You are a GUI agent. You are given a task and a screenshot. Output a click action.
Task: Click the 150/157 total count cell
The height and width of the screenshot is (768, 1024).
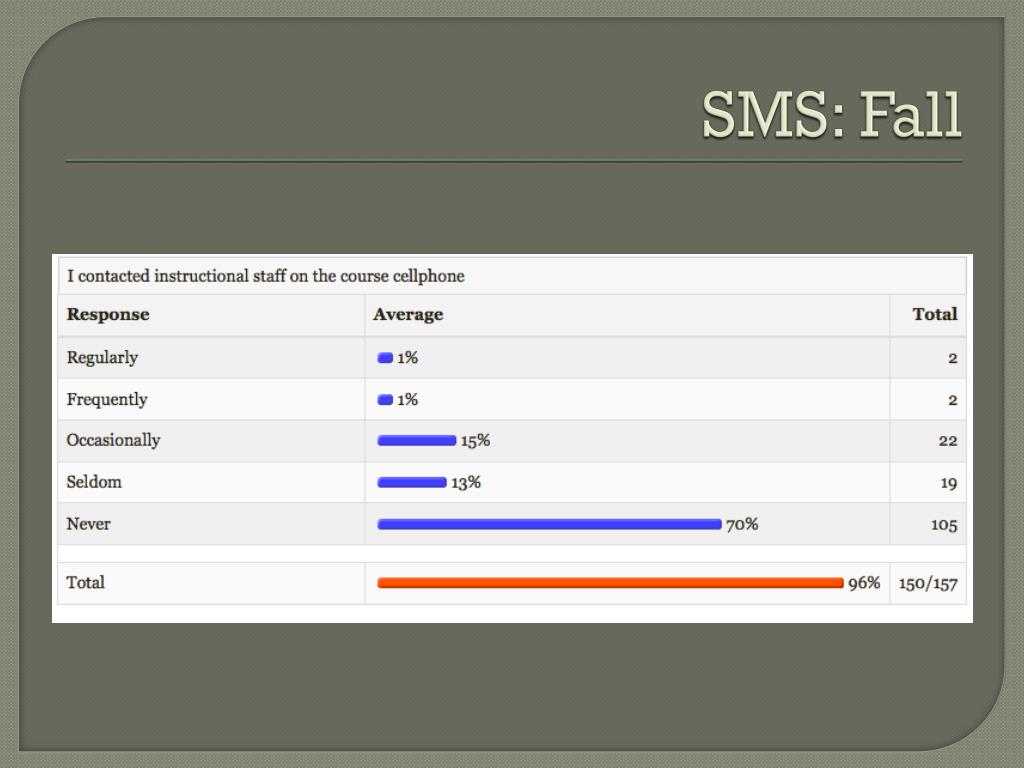[x=928, y=583]
